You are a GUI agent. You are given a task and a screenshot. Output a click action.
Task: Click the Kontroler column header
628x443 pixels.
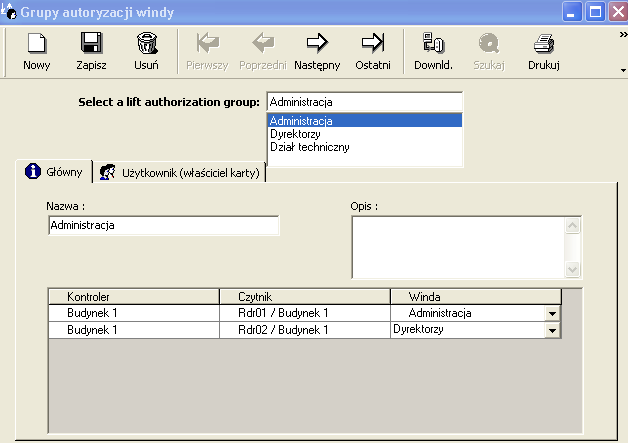pyautogui.click(x=134, y=297)
